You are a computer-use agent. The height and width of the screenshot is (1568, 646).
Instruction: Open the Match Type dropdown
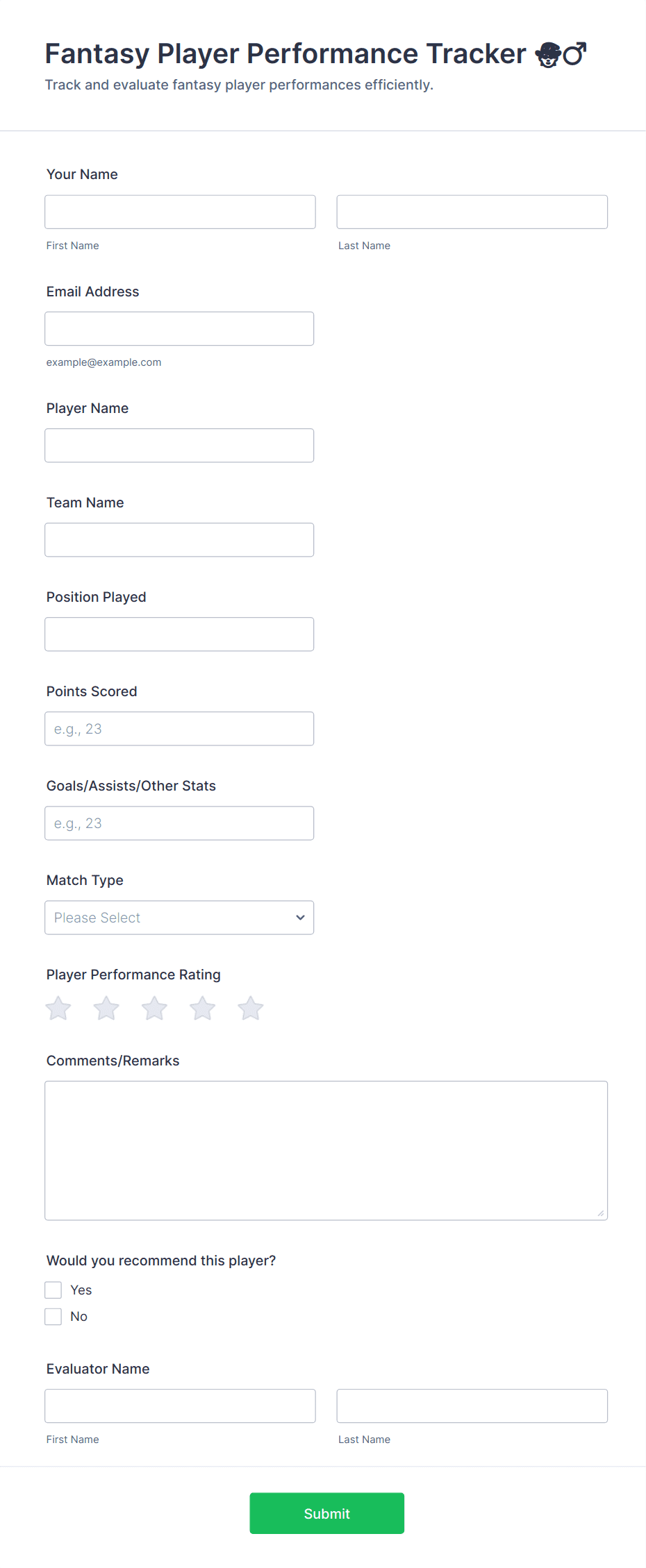[x=179, y=918]
